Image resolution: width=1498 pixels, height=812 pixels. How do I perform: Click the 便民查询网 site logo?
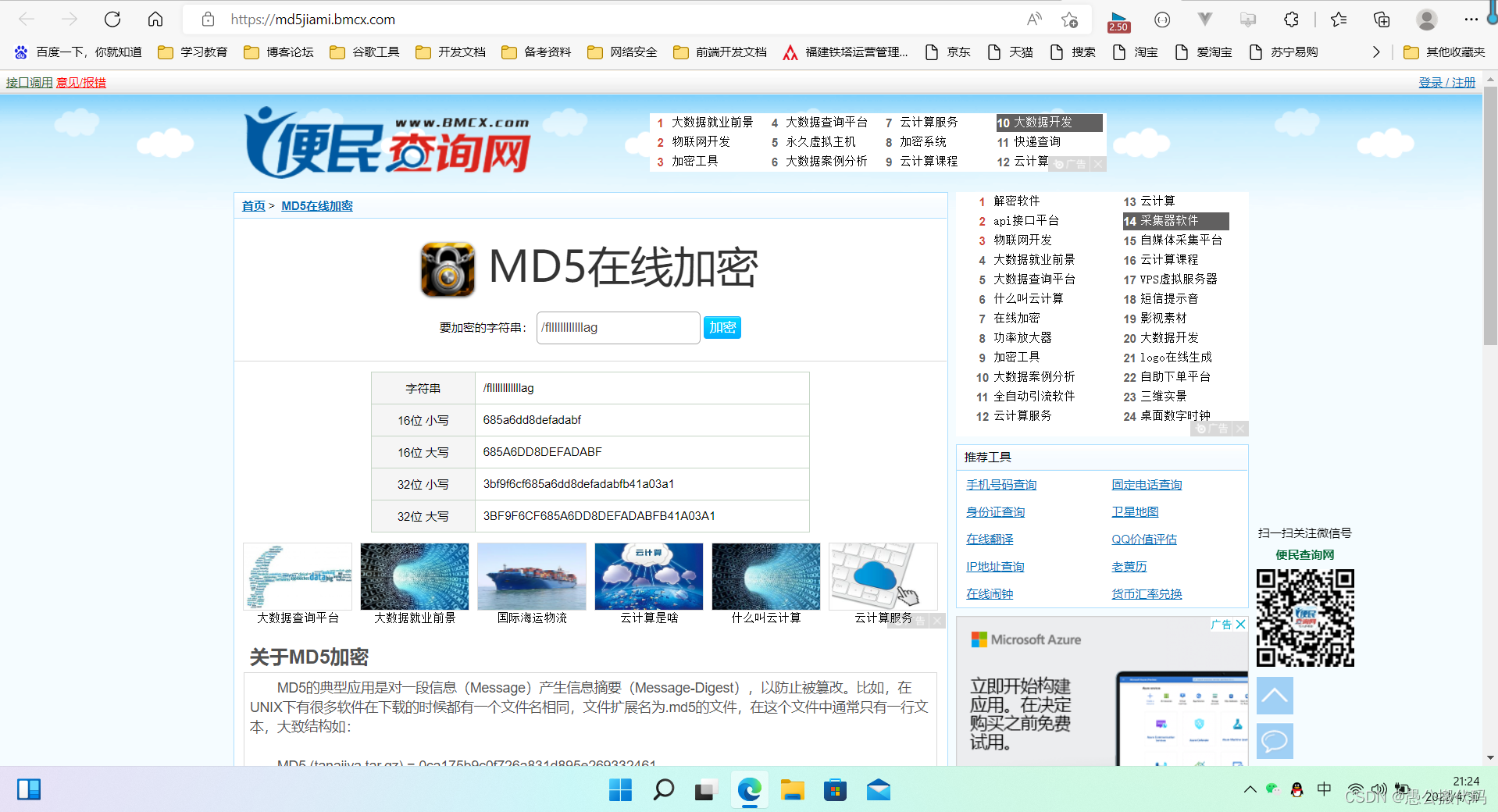388,142
